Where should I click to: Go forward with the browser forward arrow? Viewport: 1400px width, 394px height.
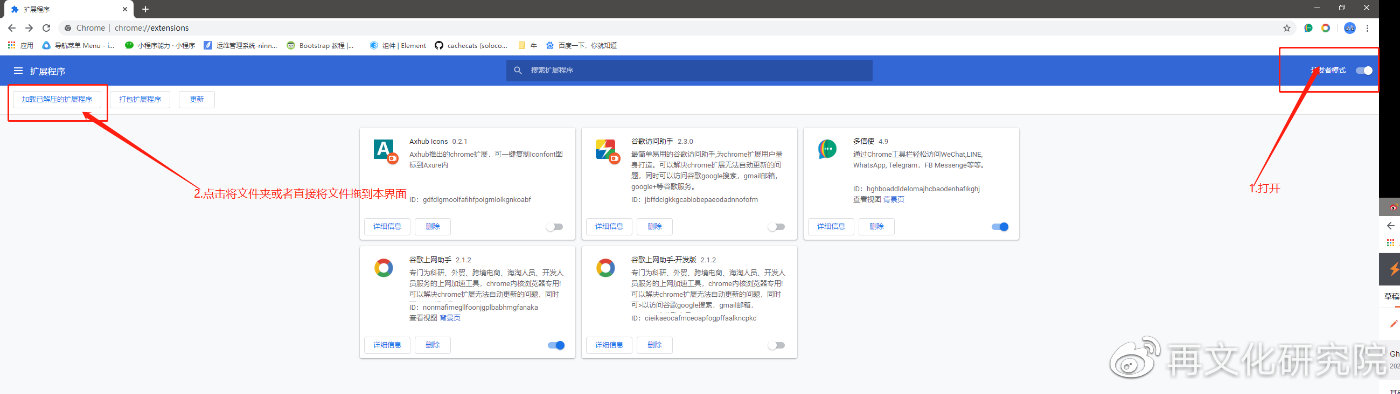click(29, 28)
